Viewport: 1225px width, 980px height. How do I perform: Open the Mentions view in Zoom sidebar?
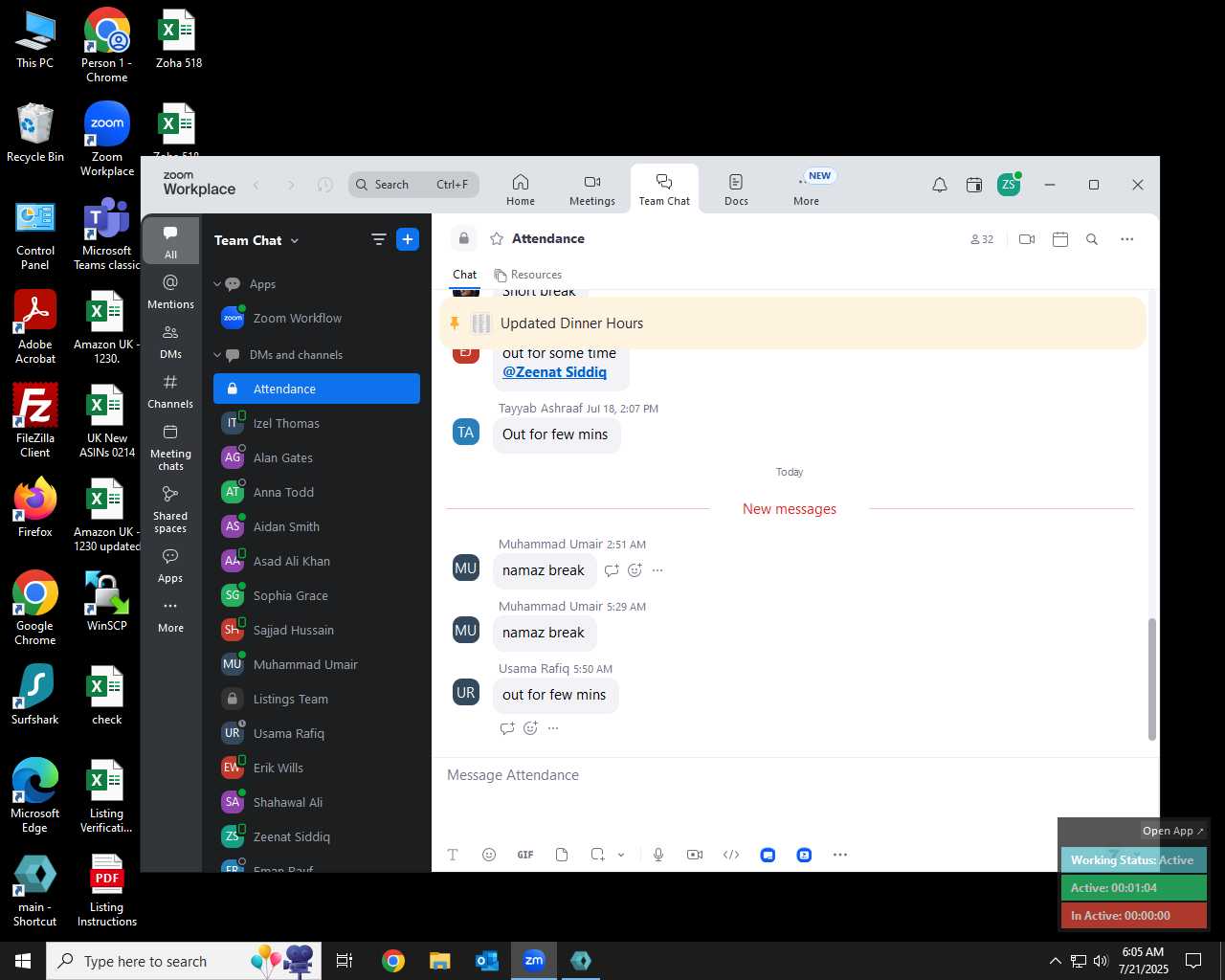point(170,291)
